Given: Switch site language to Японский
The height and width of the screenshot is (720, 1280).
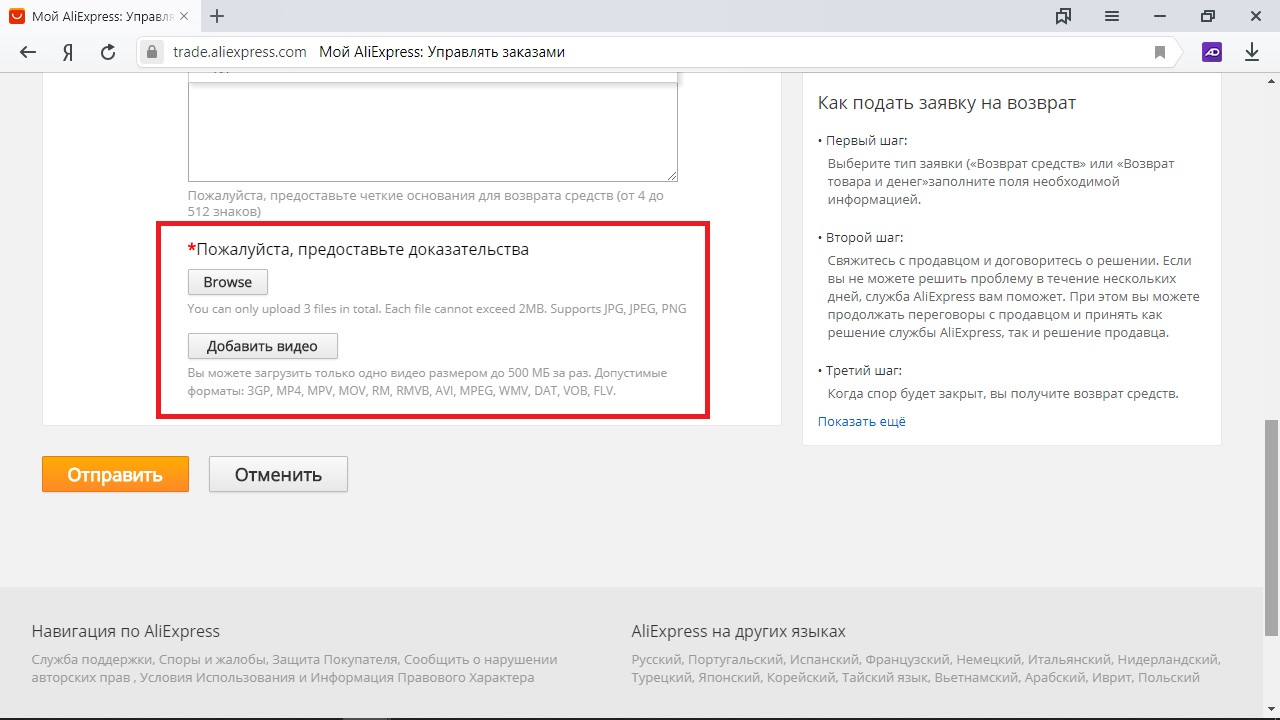Looking at the screenshot, I should click(x=728, y=678).
